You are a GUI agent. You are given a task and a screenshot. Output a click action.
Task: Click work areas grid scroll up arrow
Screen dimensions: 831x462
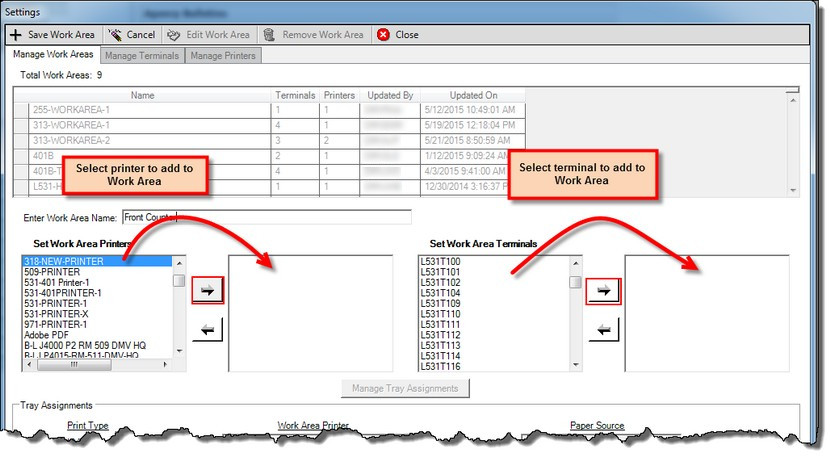coord(793,100)
